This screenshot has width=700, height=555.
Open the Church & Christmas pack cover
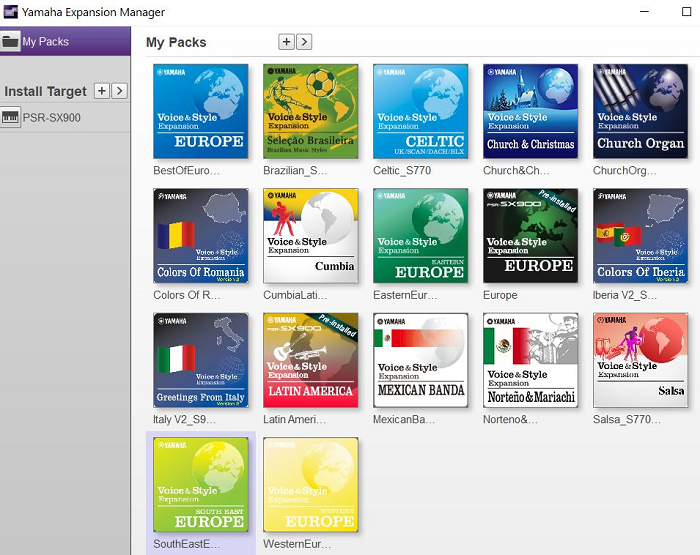530,111
